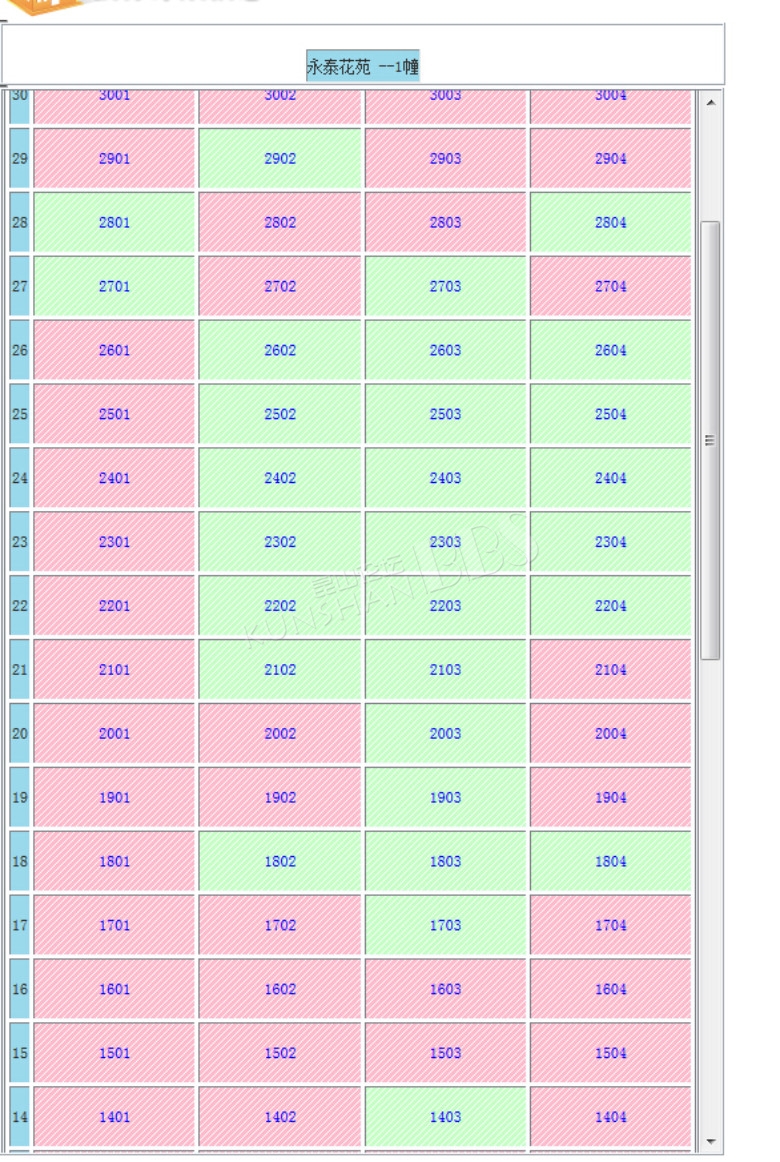Open unit 1902
The image size is (780, 1162).
280,797
